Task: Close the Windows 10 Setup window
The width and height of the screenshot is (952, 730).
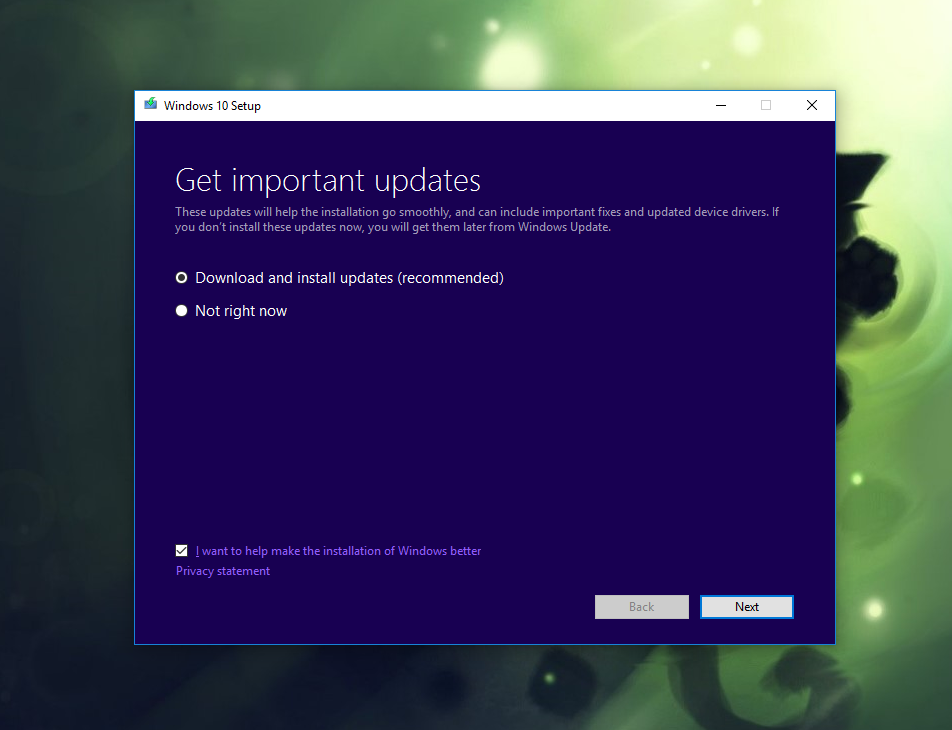Action: click(812, 106)
